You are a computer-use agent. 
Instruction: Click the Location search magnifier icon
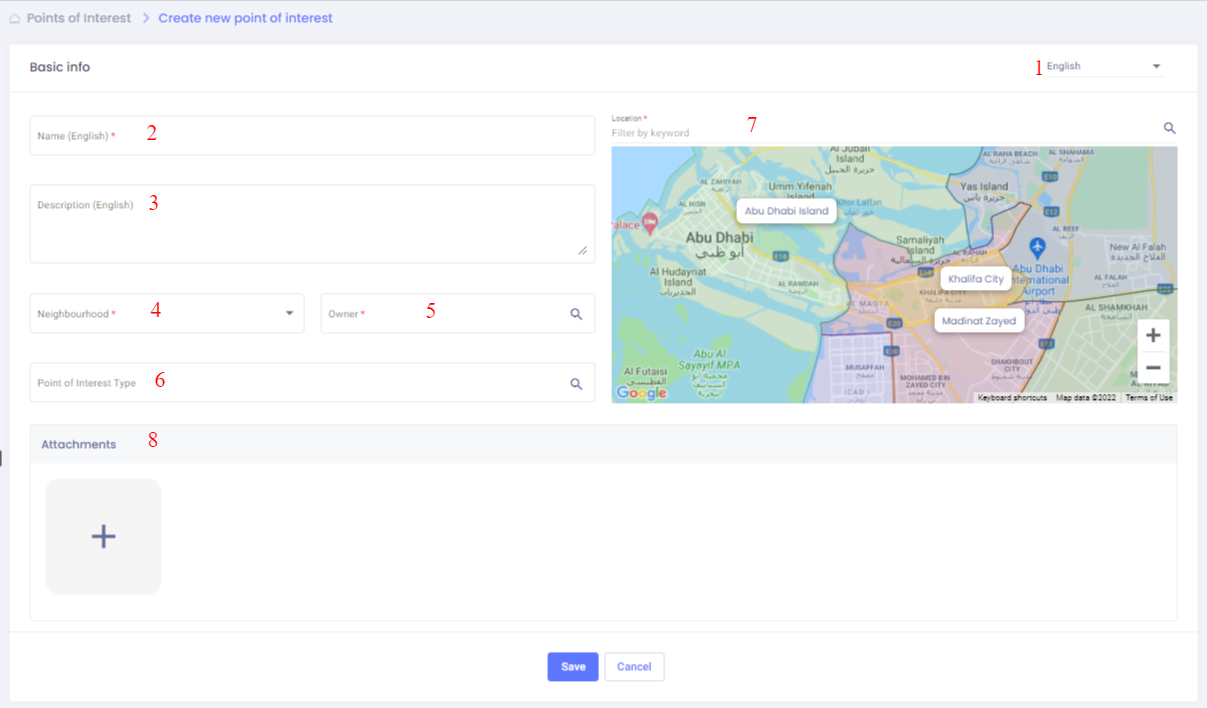click(1169, 128)
